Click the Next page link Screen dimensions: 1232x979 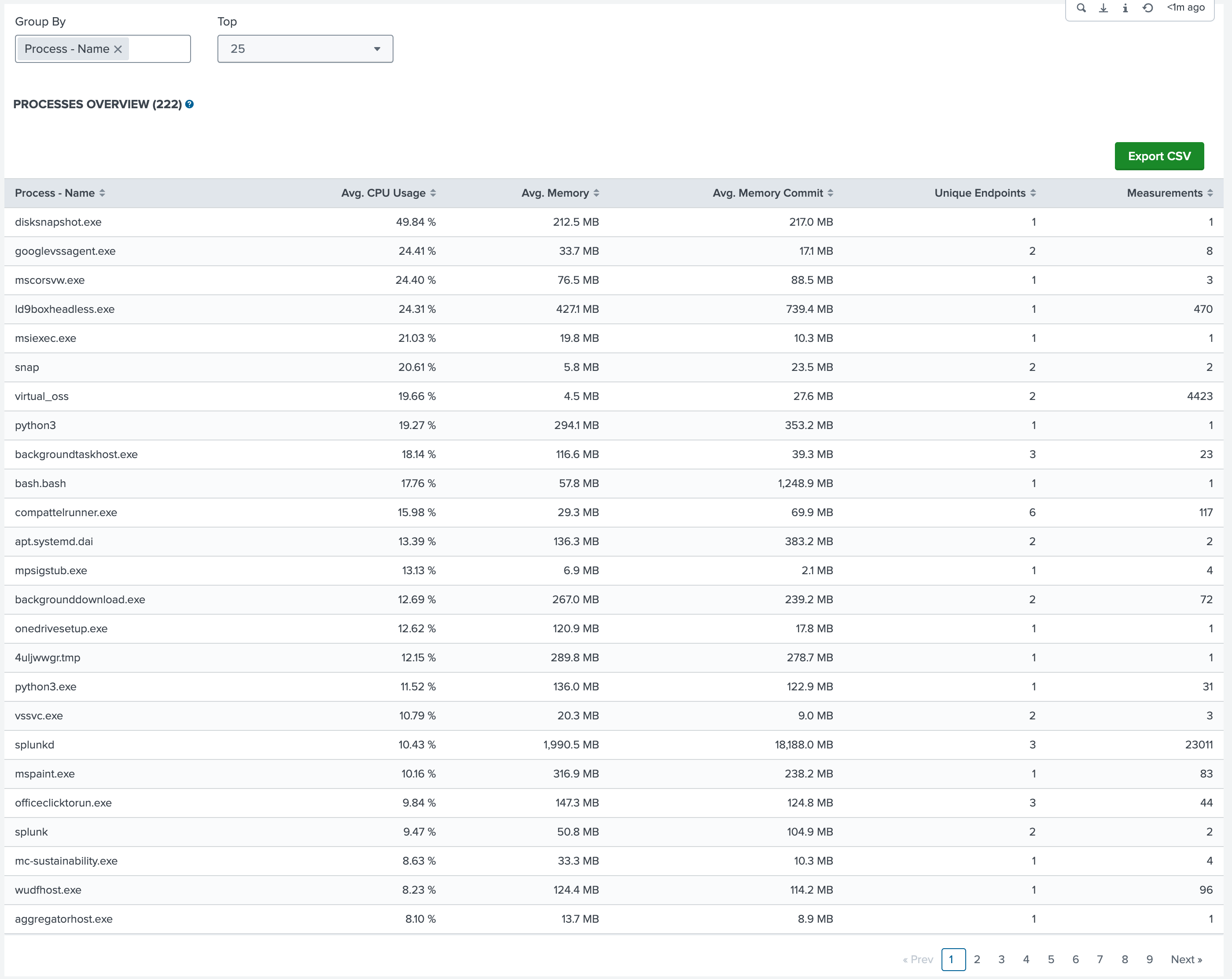(1186, 959)
